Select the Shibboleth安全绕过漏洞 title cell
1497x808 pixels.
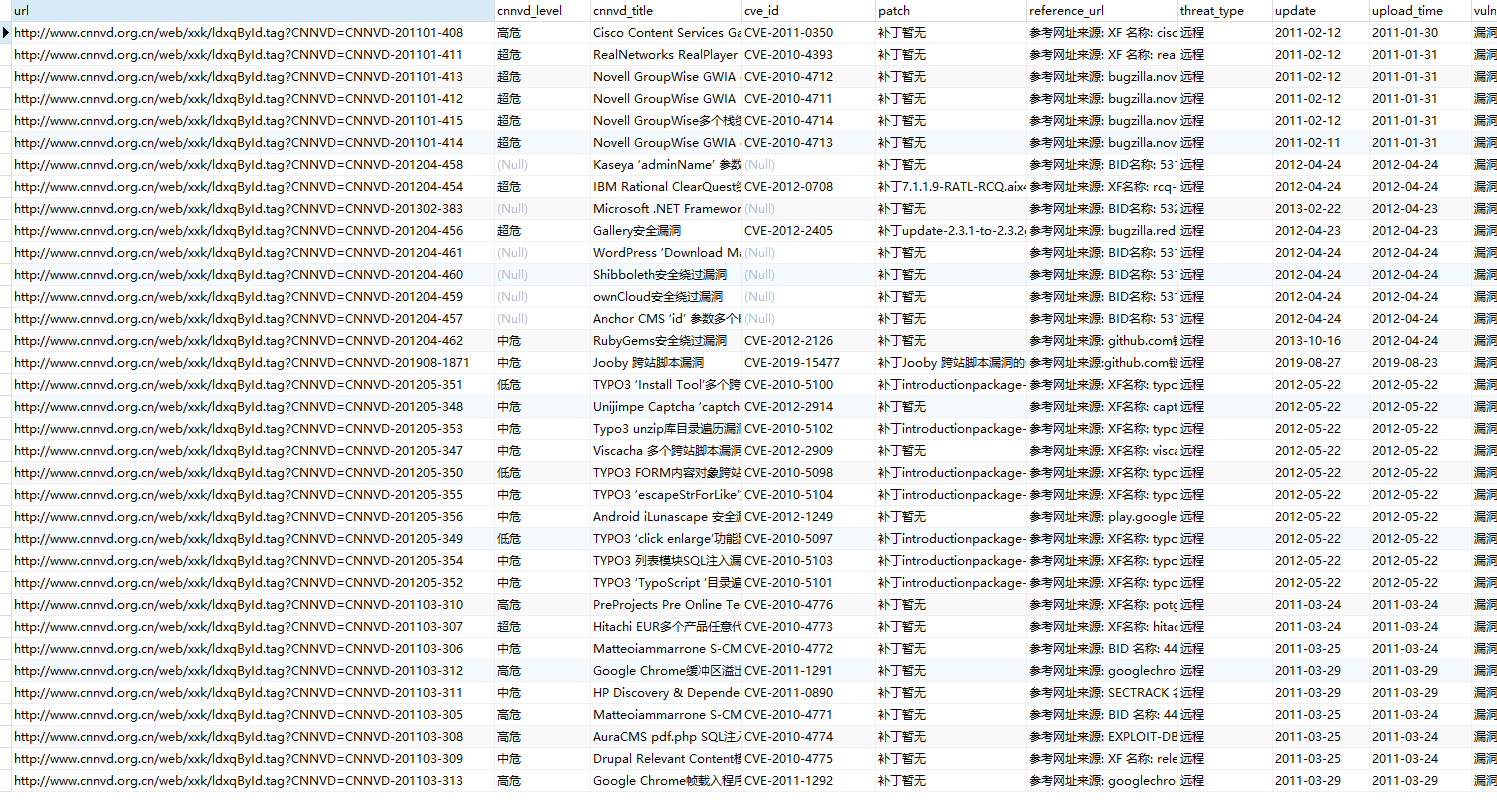(666, 275)
